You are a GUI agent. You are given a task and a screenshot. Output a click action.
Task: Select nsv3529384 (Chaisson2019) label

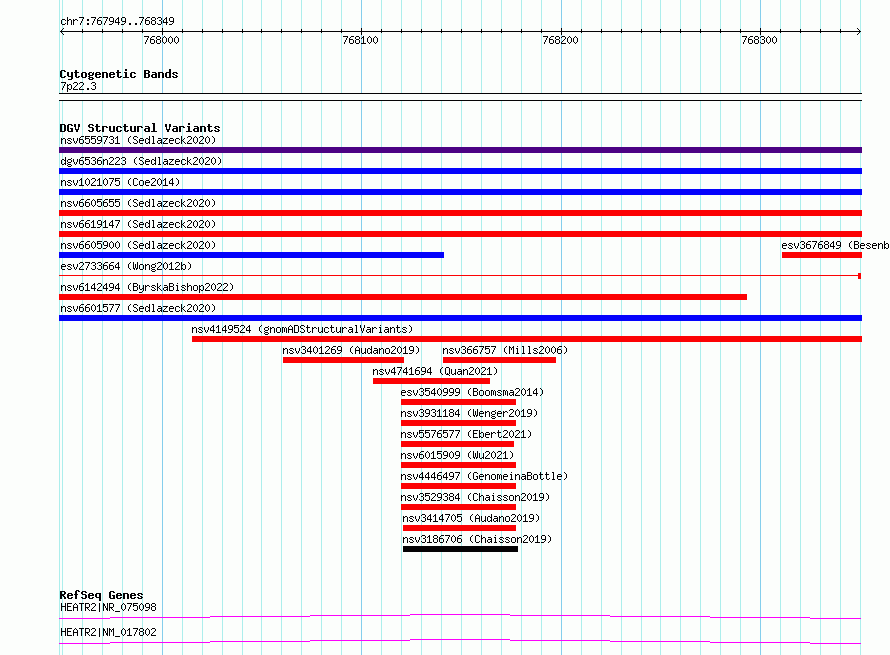coord(475,497)
